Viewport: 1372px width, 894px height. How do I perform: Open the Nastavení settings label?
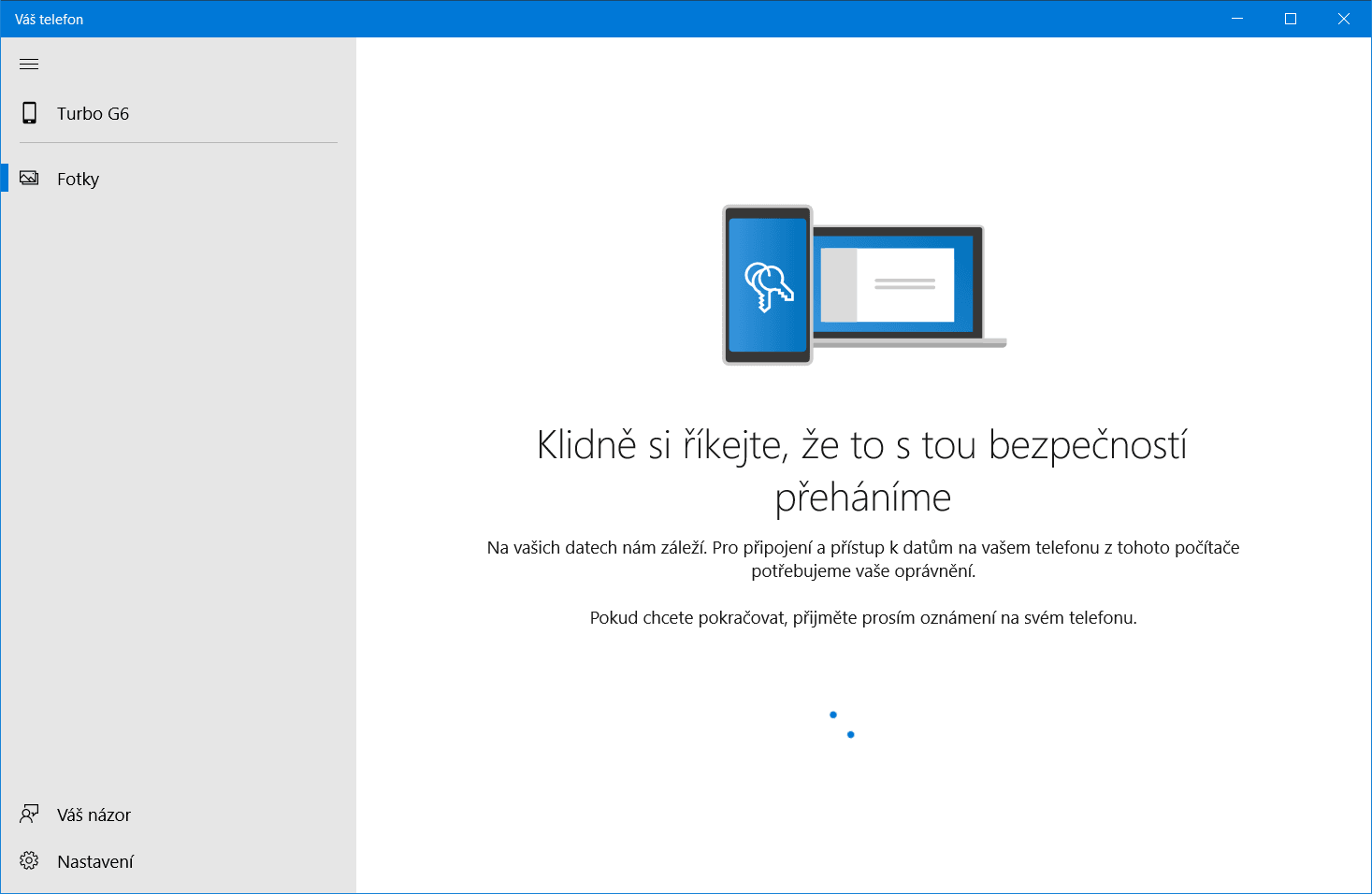[95, 862]
